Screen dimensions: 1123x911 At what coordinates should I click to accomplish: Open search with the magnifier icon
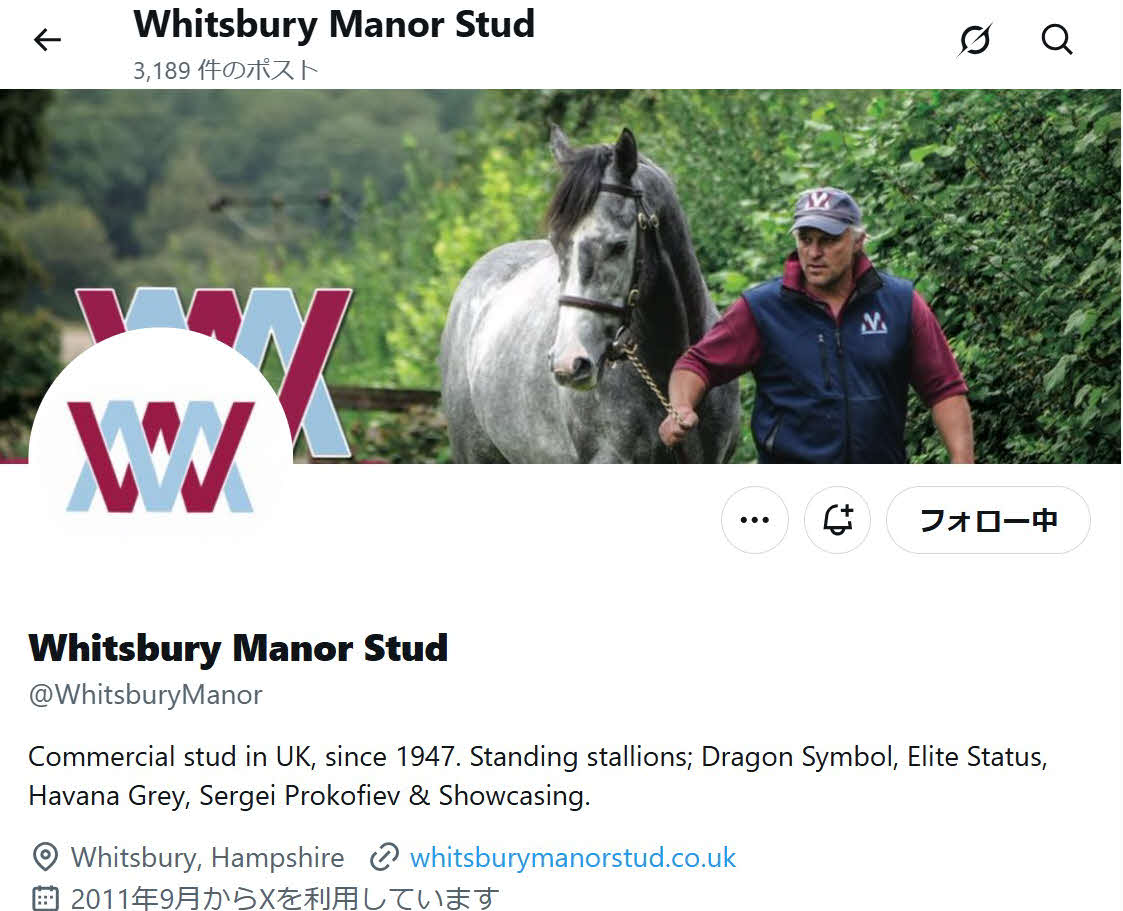click(1056, 39)
